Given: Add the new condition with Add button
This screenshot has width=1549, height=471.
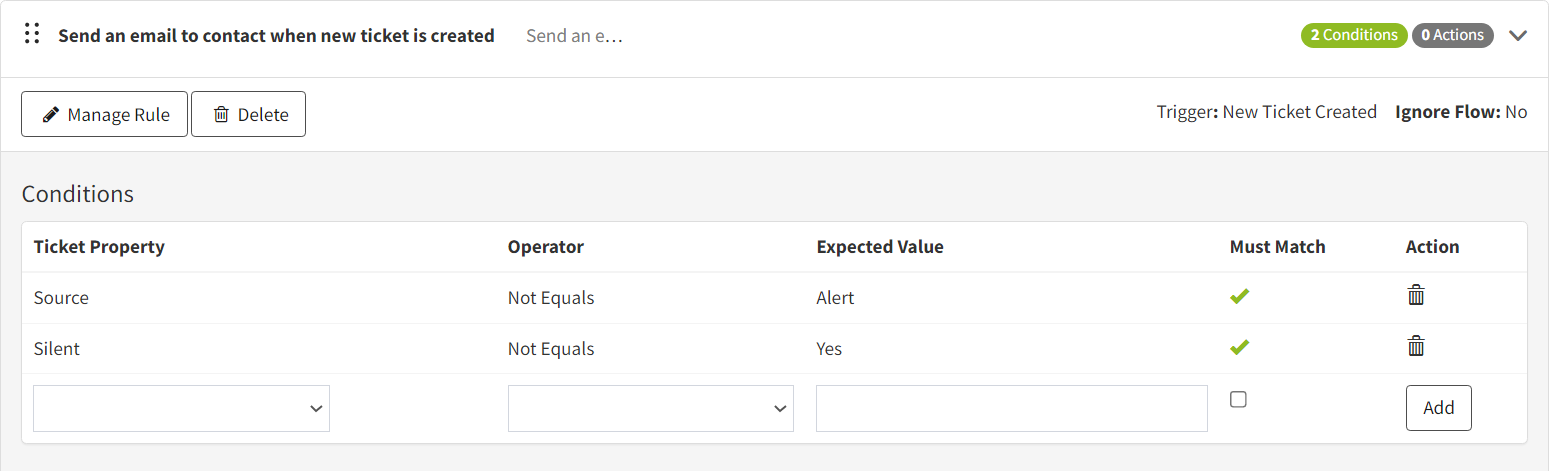Looking at the screenshot, I should pos(1438,408).
